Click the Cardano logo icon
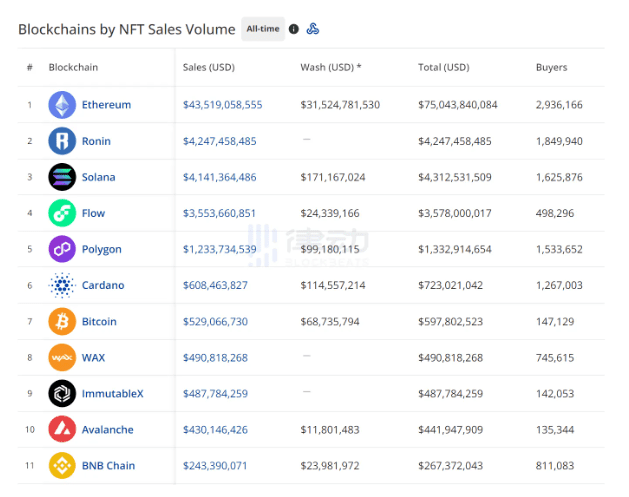The width and height of the screenshot is (629, 497). 62,285
